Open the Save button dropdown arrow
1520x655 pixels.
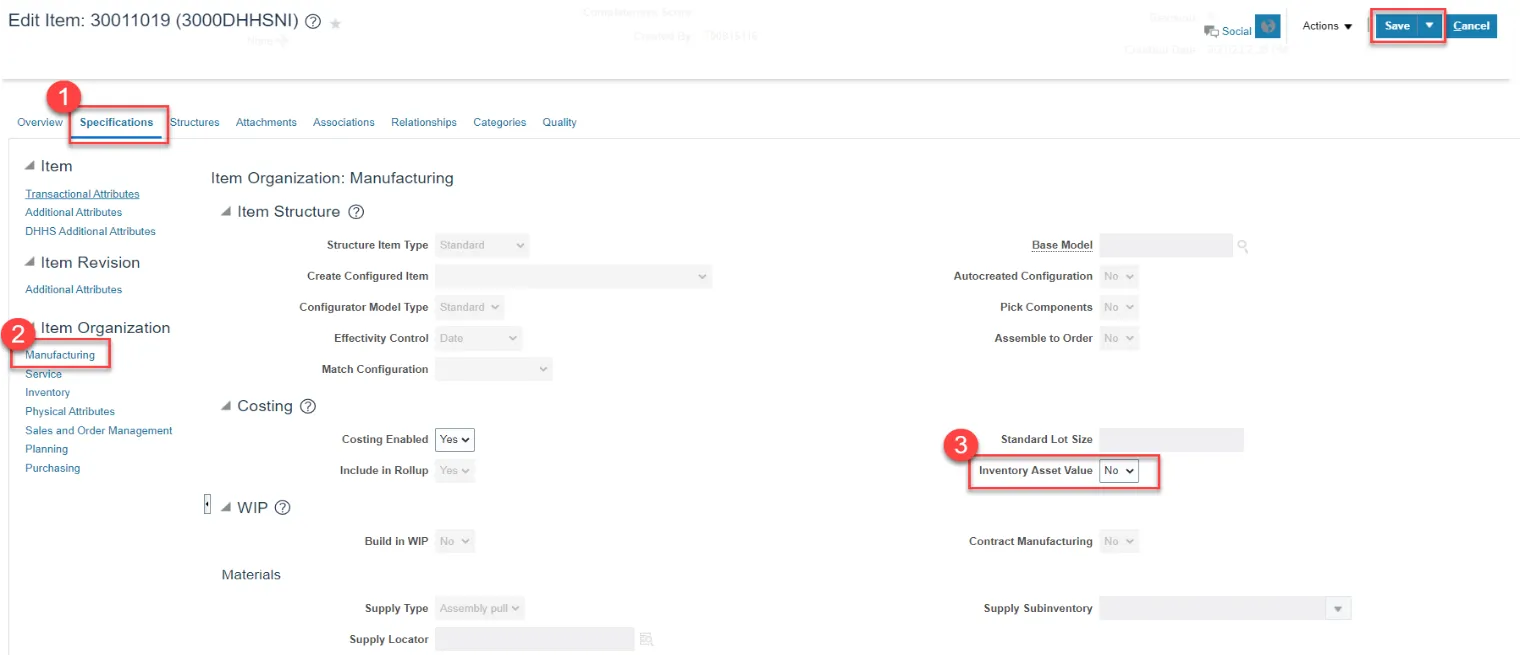1429,26
